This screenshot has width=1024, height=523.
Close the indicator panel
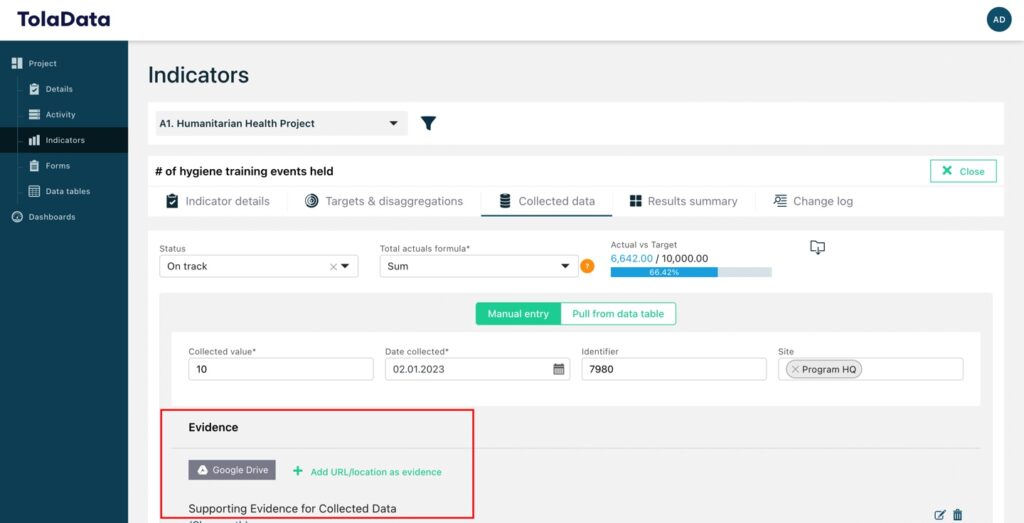click(963, 171)
